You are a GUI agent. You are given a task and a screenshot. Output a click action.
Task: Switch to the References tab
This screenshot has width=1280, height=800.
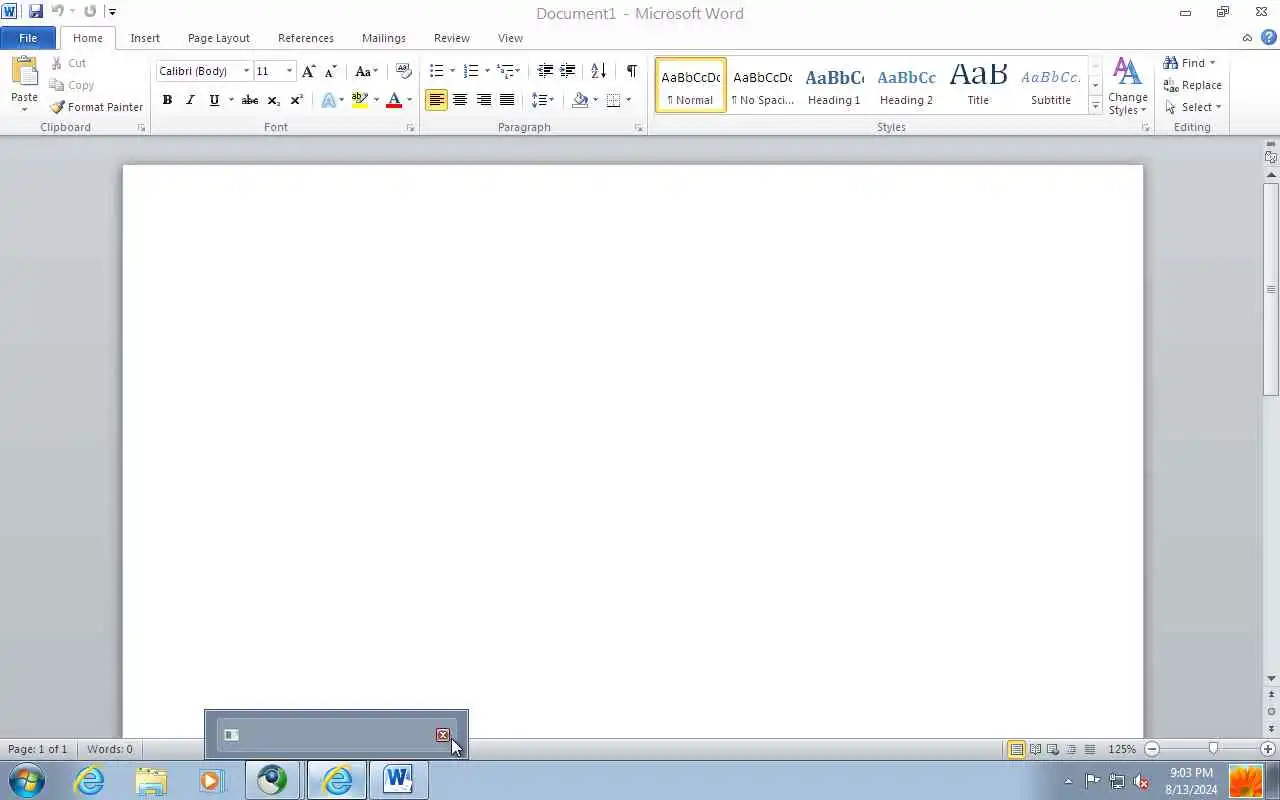(306, 38)
